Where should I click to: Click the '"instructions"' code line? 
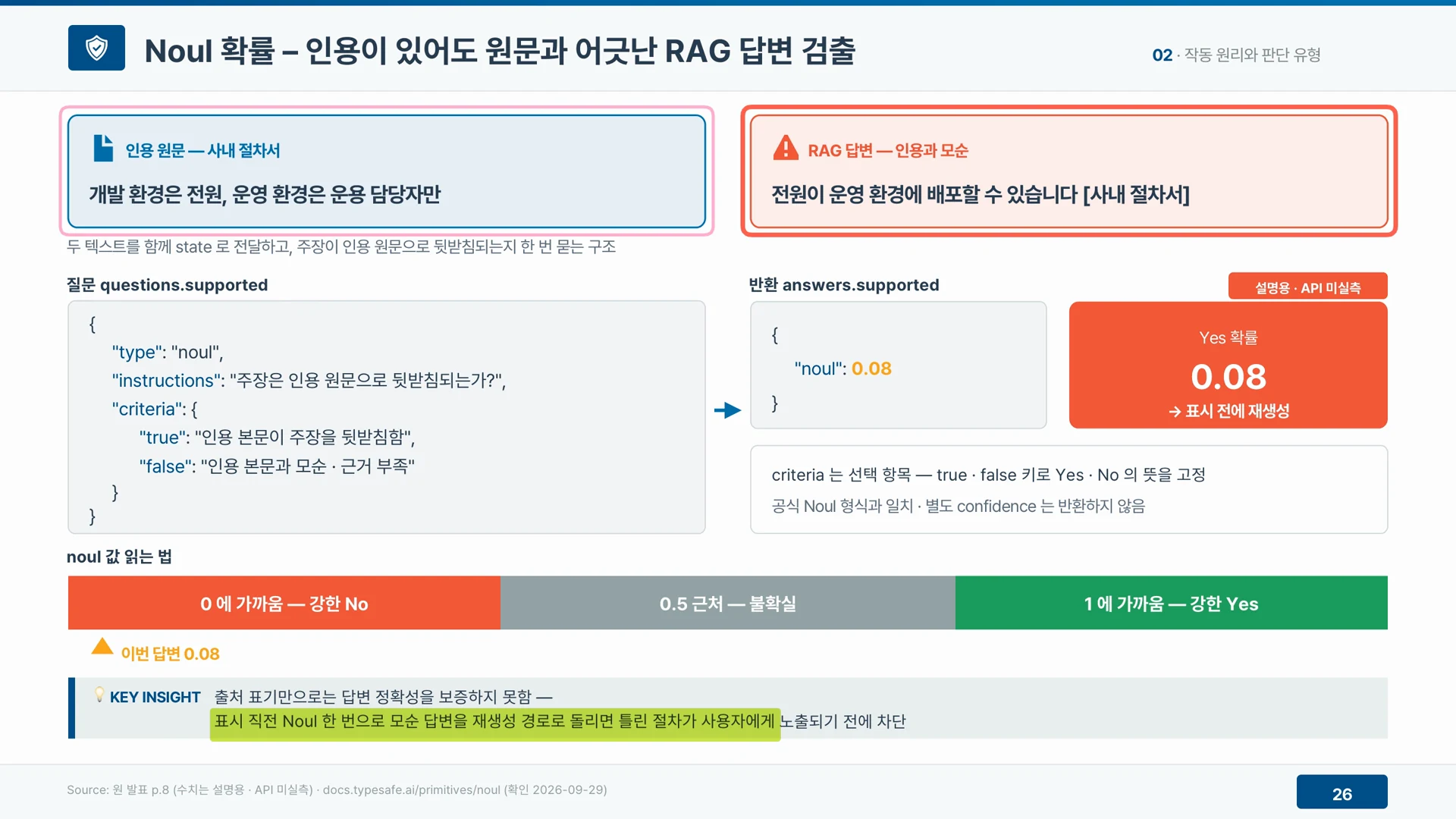pos(309,380)
